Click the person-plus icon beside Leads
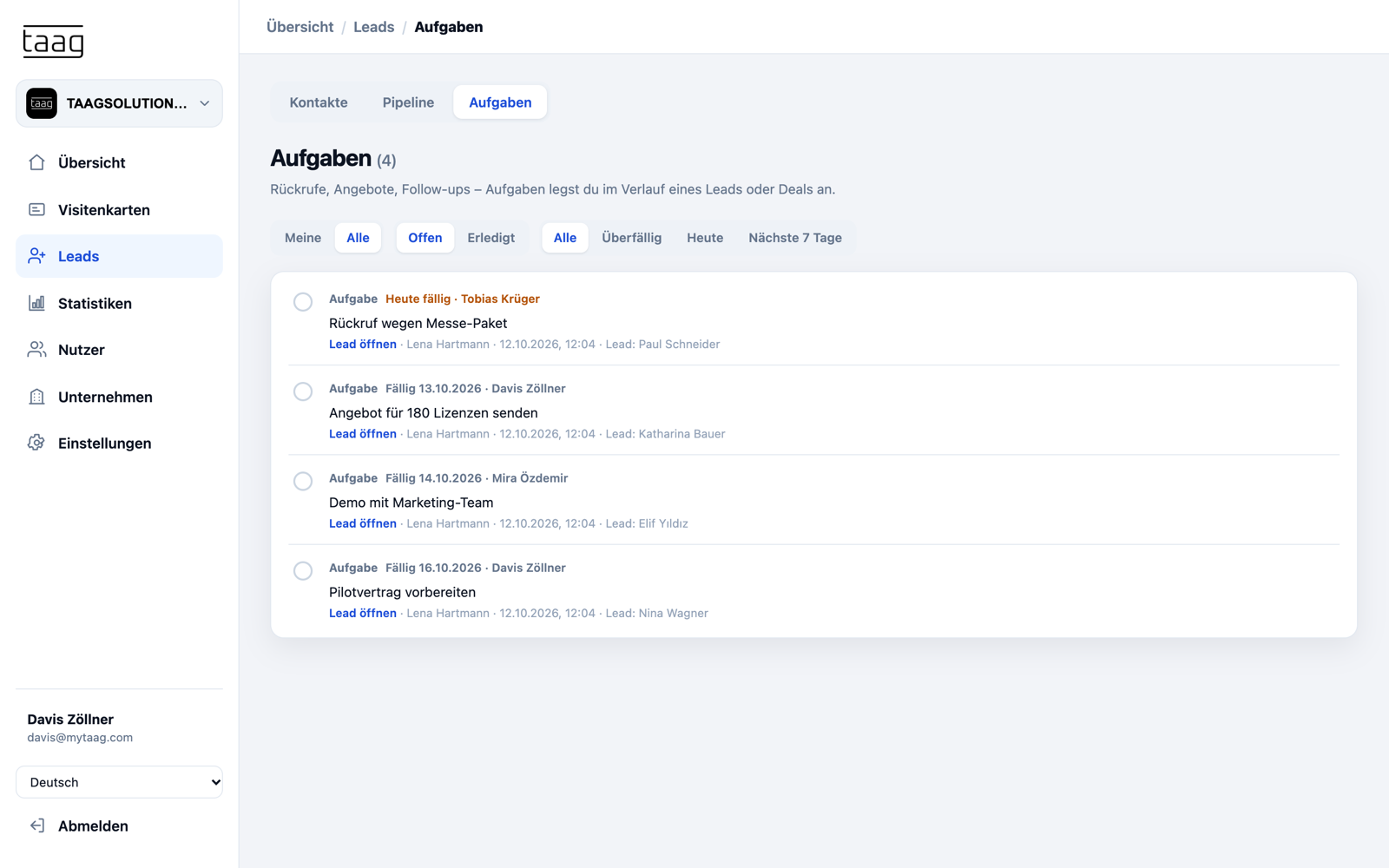 click(36, 256)
